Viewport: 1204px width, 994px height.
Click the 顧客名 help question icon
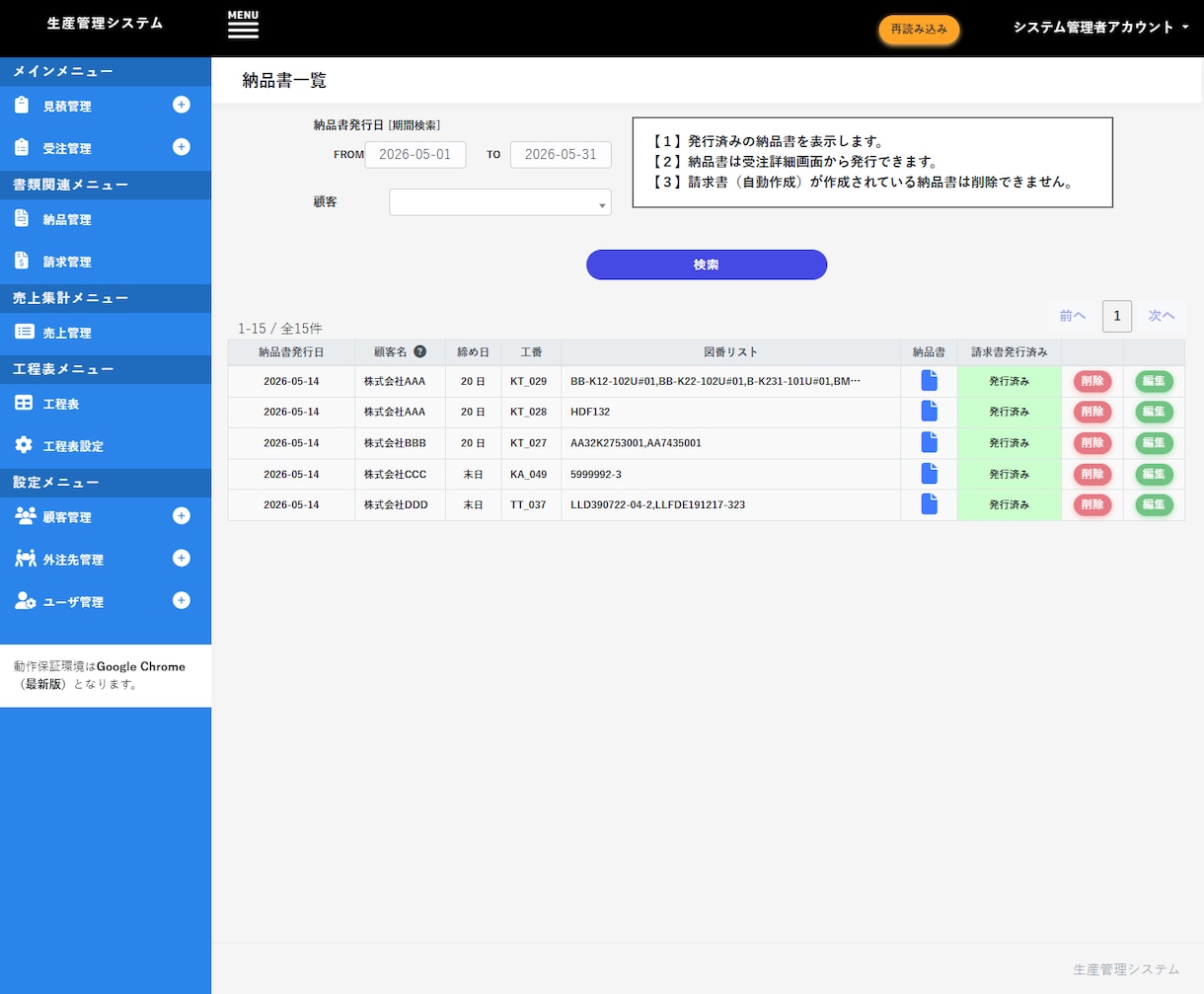coord(420,351)
